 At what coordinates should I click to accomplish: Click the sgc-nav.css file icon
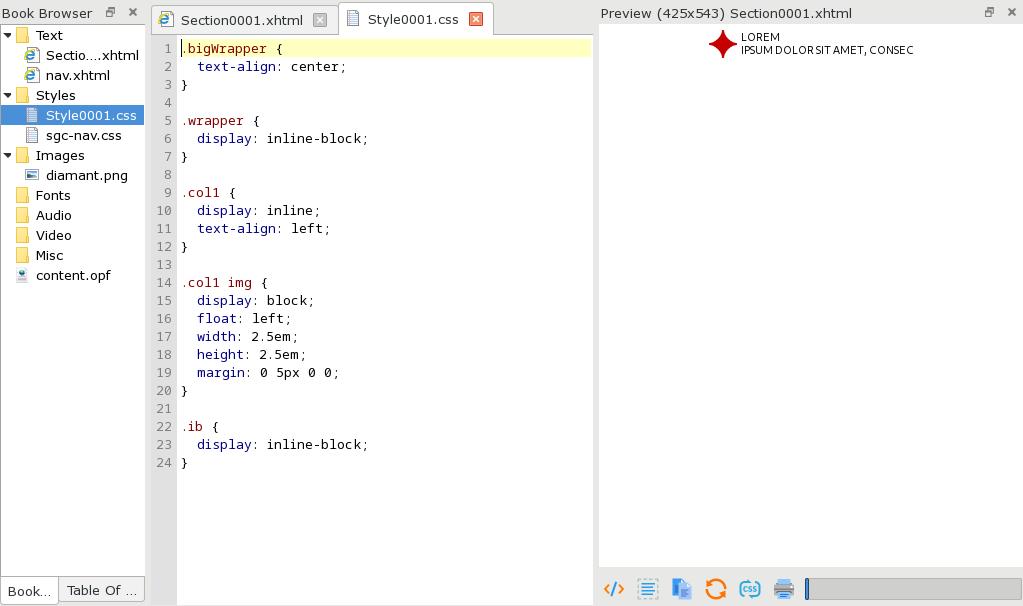(x=31, y=135)
